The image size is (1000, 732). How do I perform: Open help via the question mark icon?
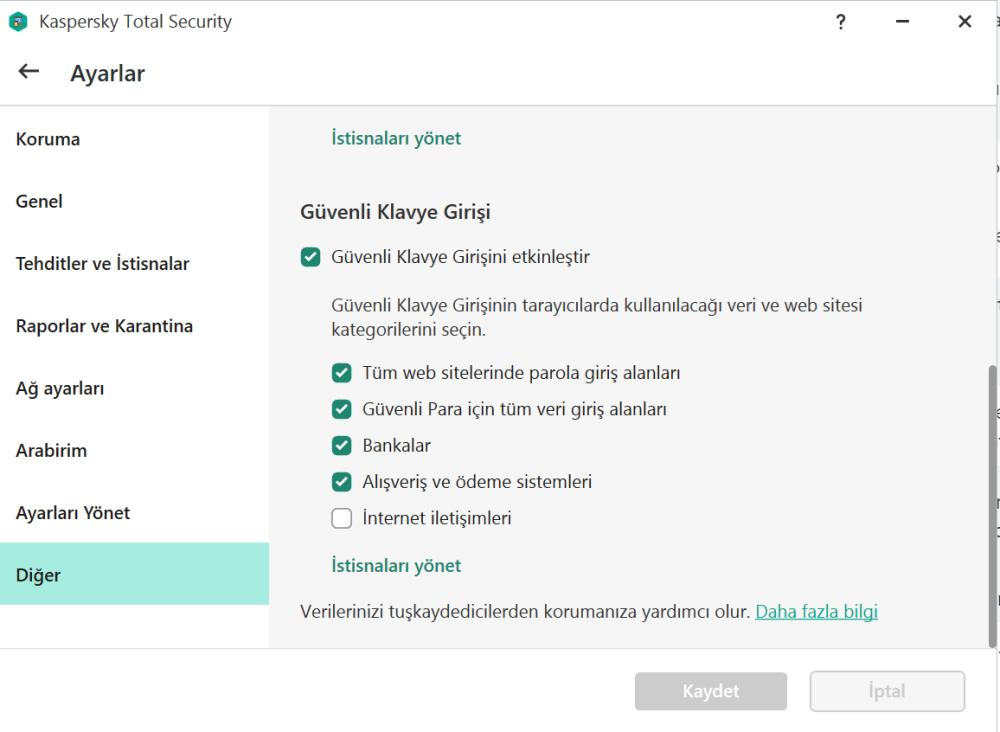point(841,21)
